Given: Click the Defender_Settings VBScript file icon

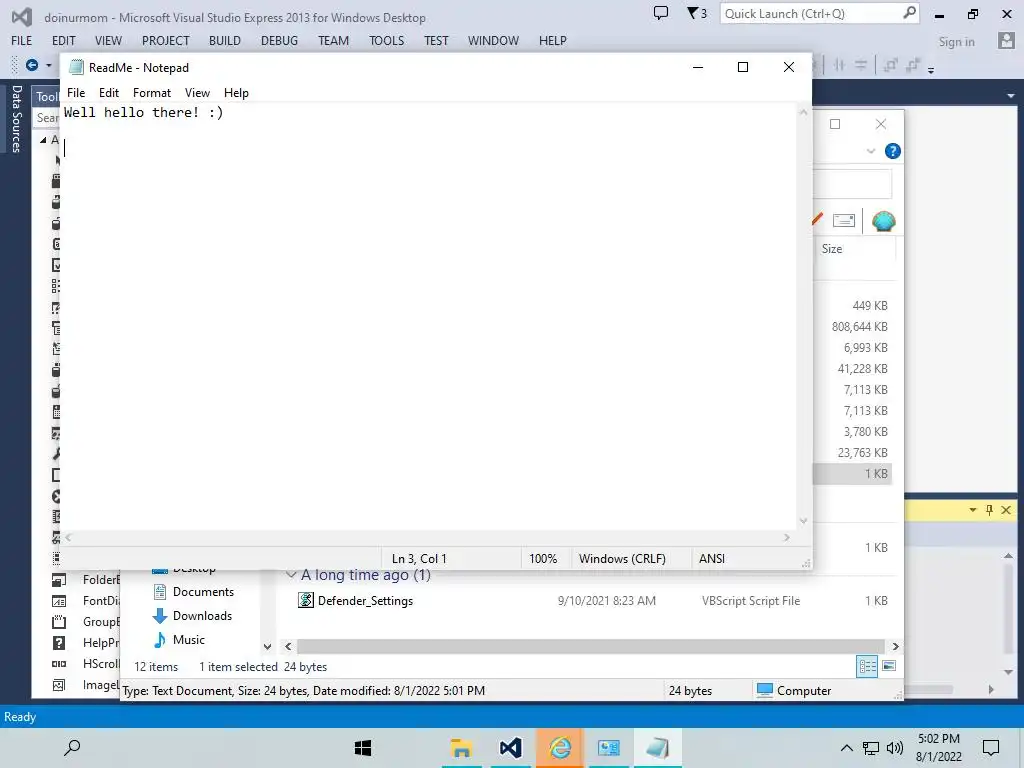Looking at the screenshot, I should pos(306,600).
